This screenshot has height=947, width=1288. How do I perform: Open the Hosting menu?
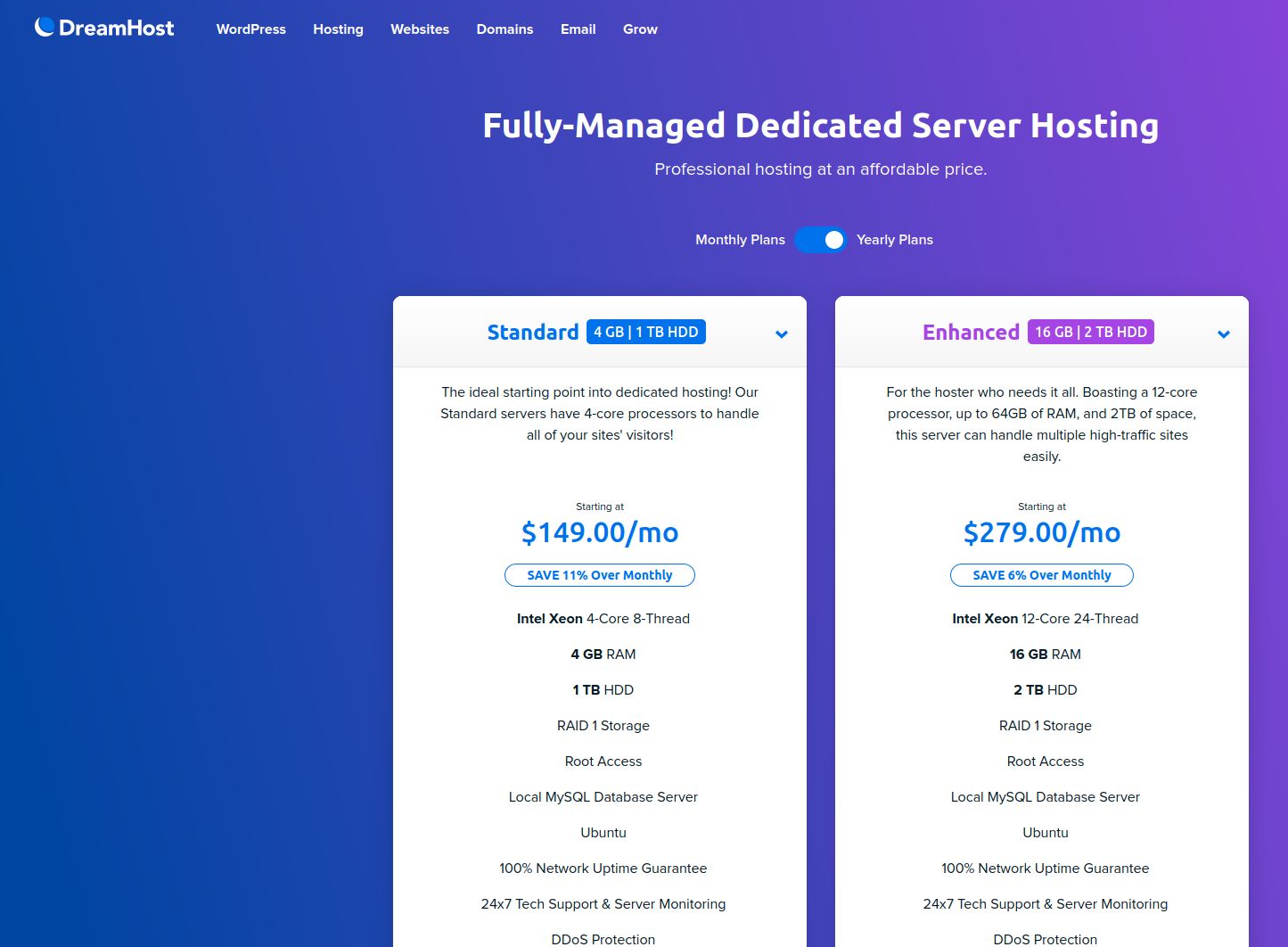[338, 29]
